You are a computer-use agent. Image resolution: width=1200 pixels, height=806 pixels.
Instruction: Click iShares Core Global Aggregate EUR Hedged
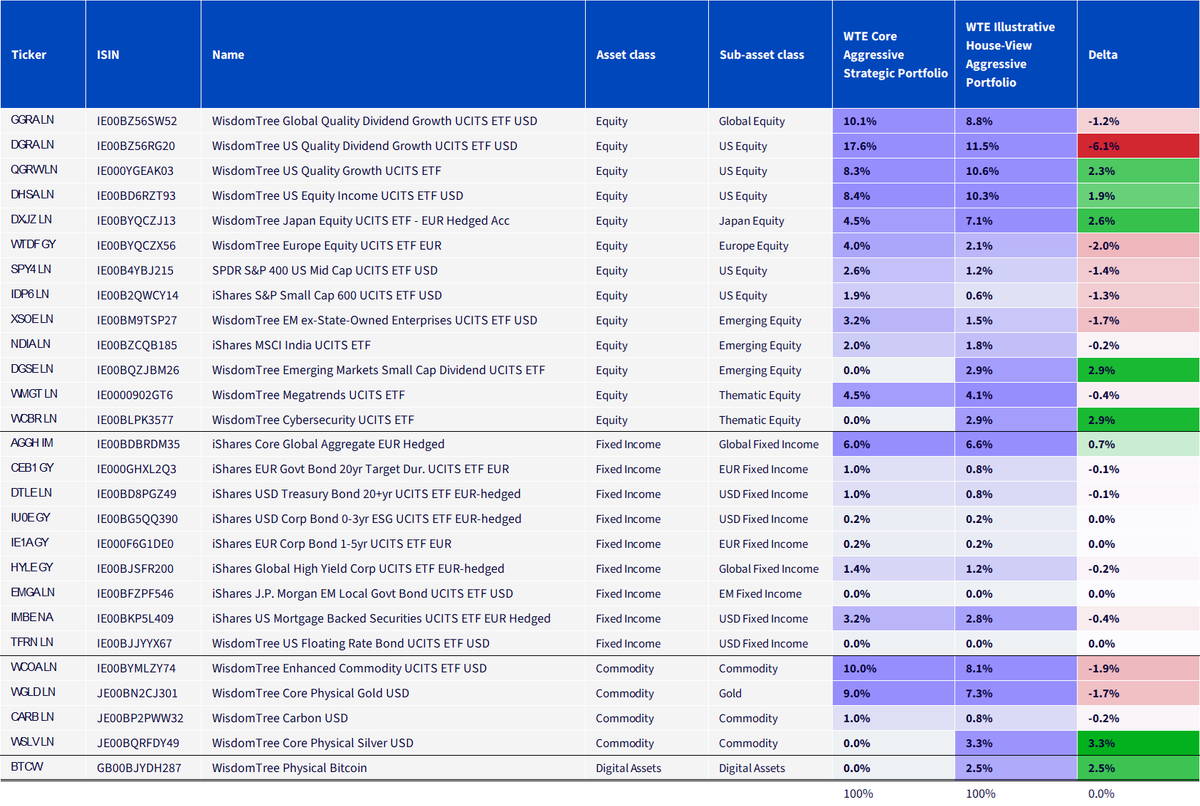[328, 444]
